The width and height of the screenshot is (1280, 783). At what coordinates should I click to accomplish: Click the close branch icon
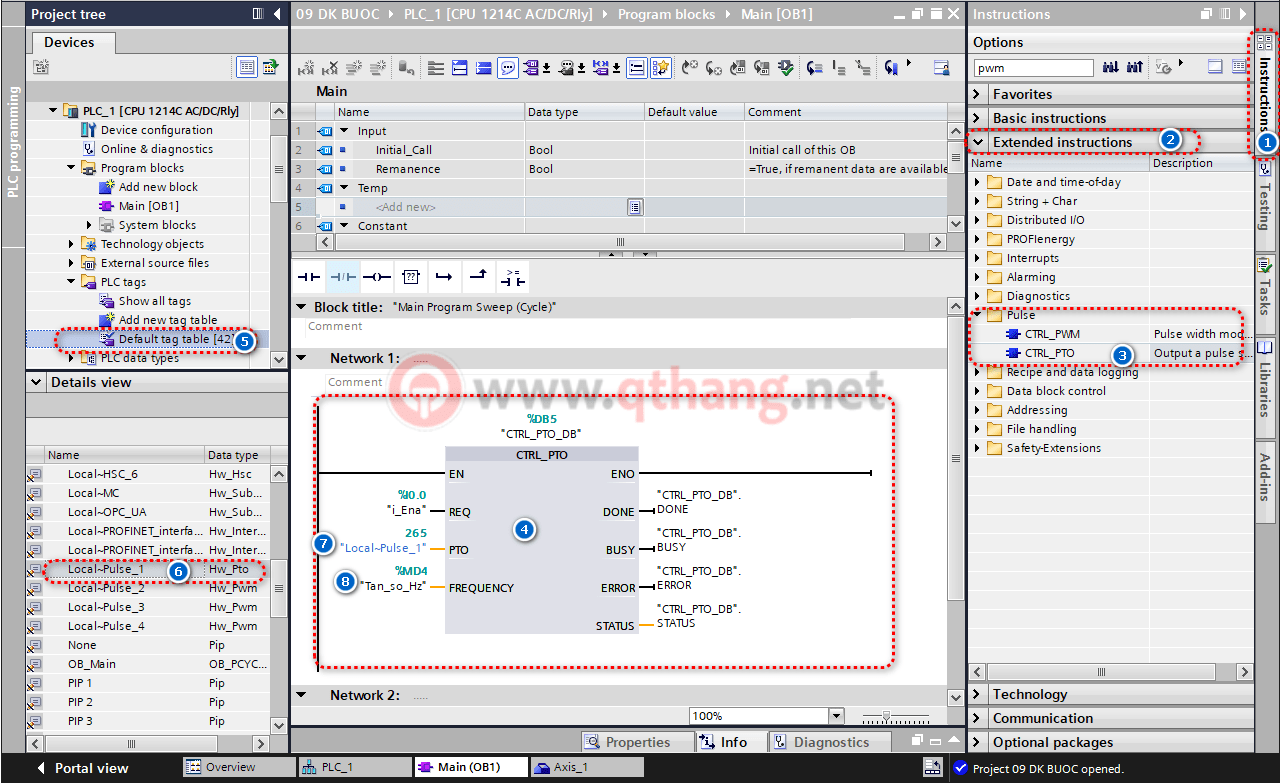[479, 277]
